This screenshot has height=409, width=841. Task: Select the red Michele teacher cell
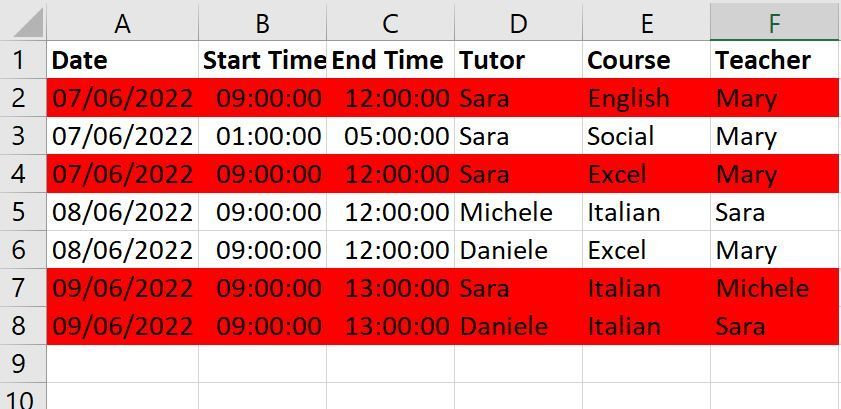[774, 288]
